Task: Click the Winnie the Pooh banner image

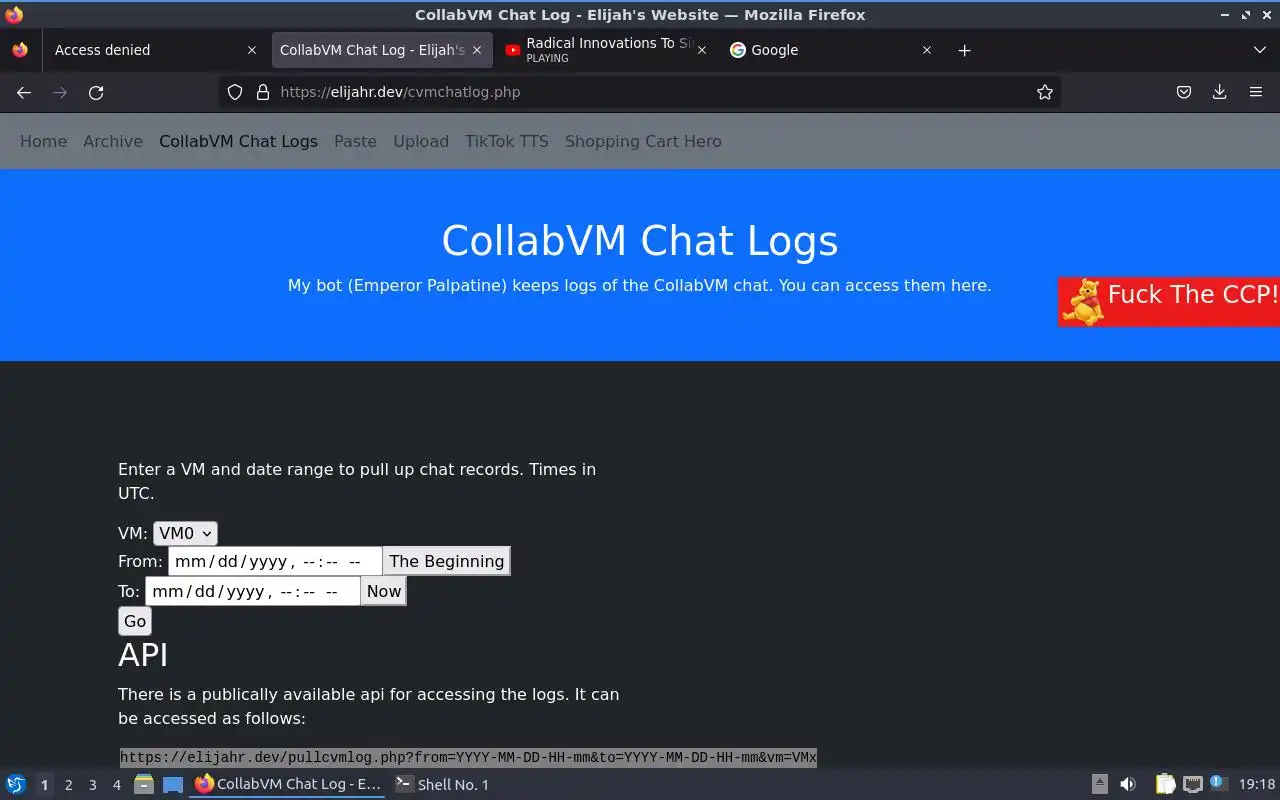Action: (x=1082, y=302)
